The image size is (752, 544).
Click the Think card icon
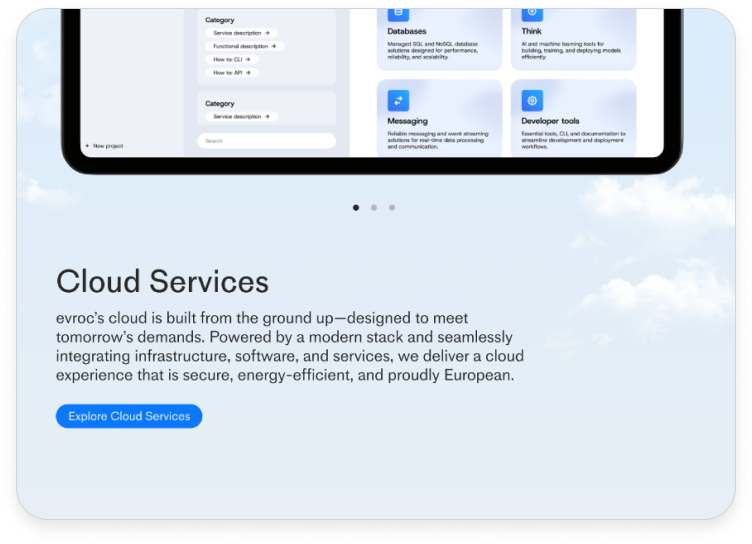click(532, 14)
